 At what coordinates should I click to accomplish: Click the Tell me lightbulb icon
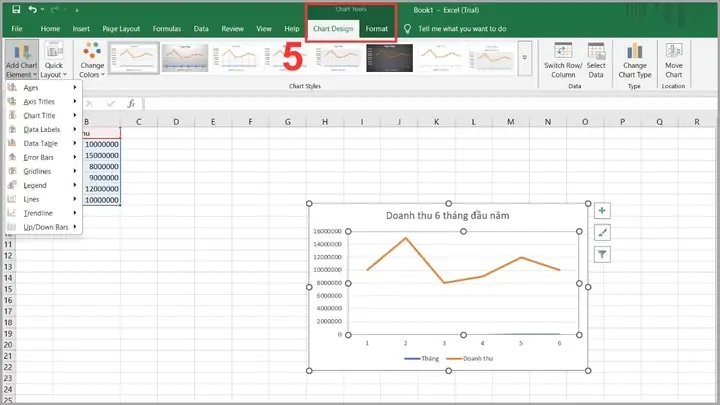(x=407, y=29)
